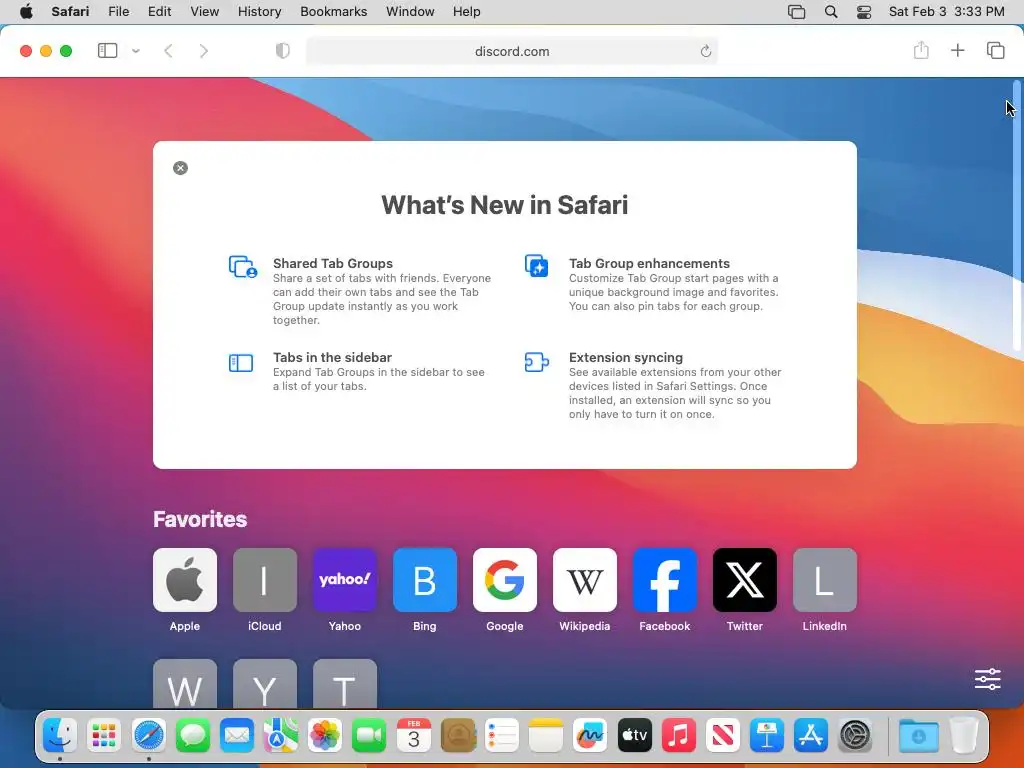
Task: Click the screen mirroring menu bar icon
Action: click(796, 12)
